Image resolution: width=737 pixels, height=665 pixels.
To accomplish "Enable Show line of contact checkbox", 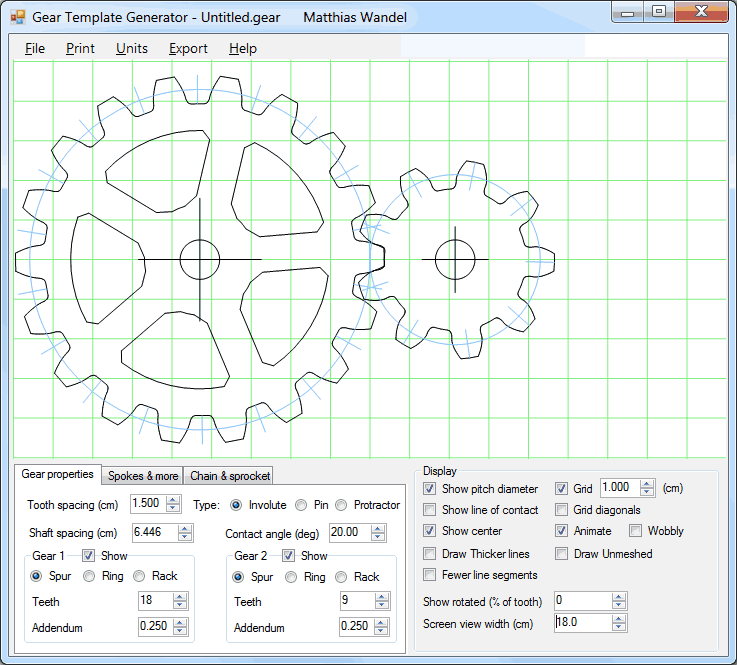I will pos(430,510).
